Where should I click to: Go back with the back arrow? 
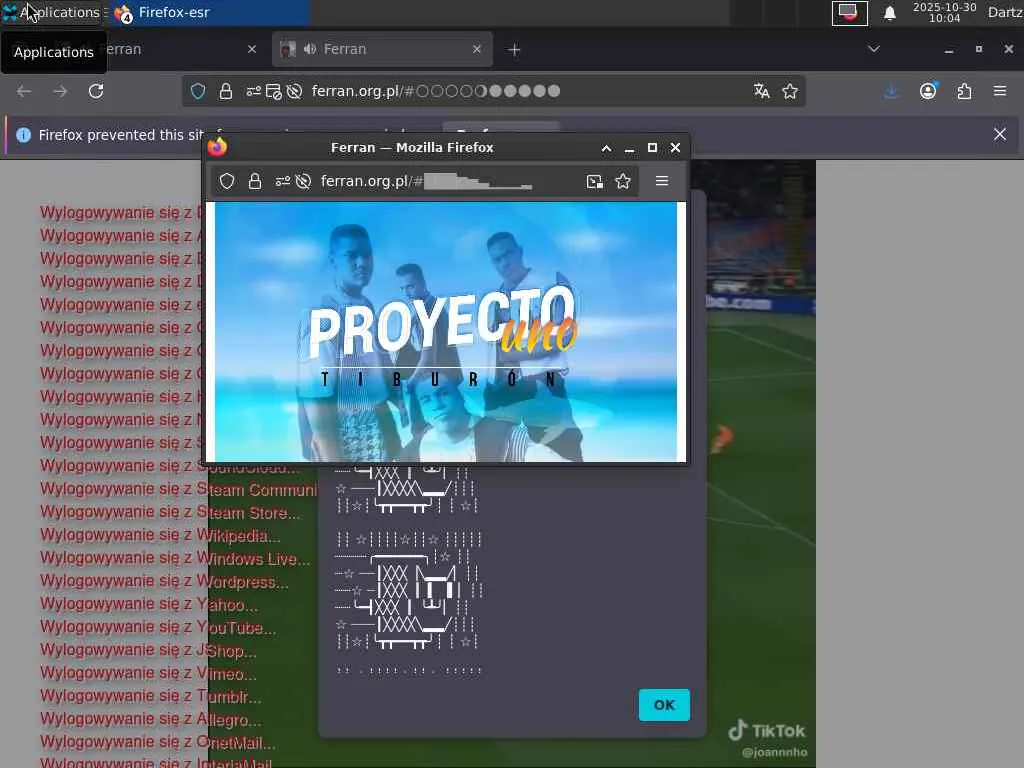[24, 91]
